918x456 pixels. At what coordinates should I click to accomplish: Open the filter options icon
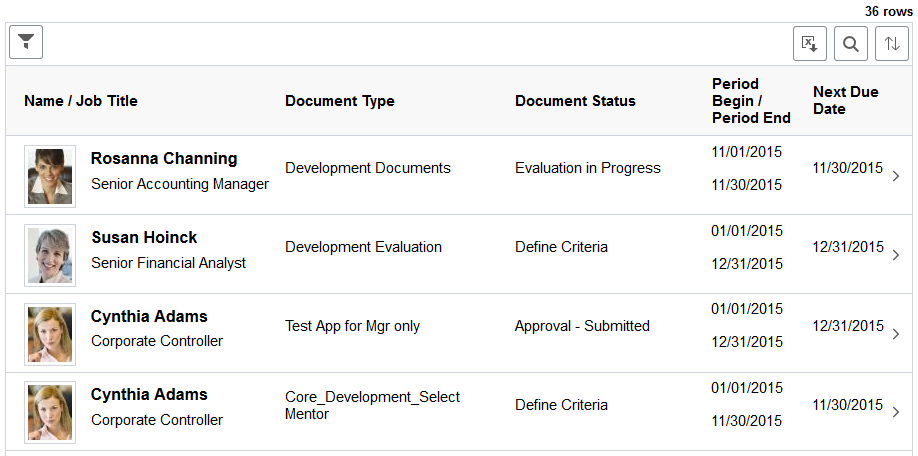[26, 42]
